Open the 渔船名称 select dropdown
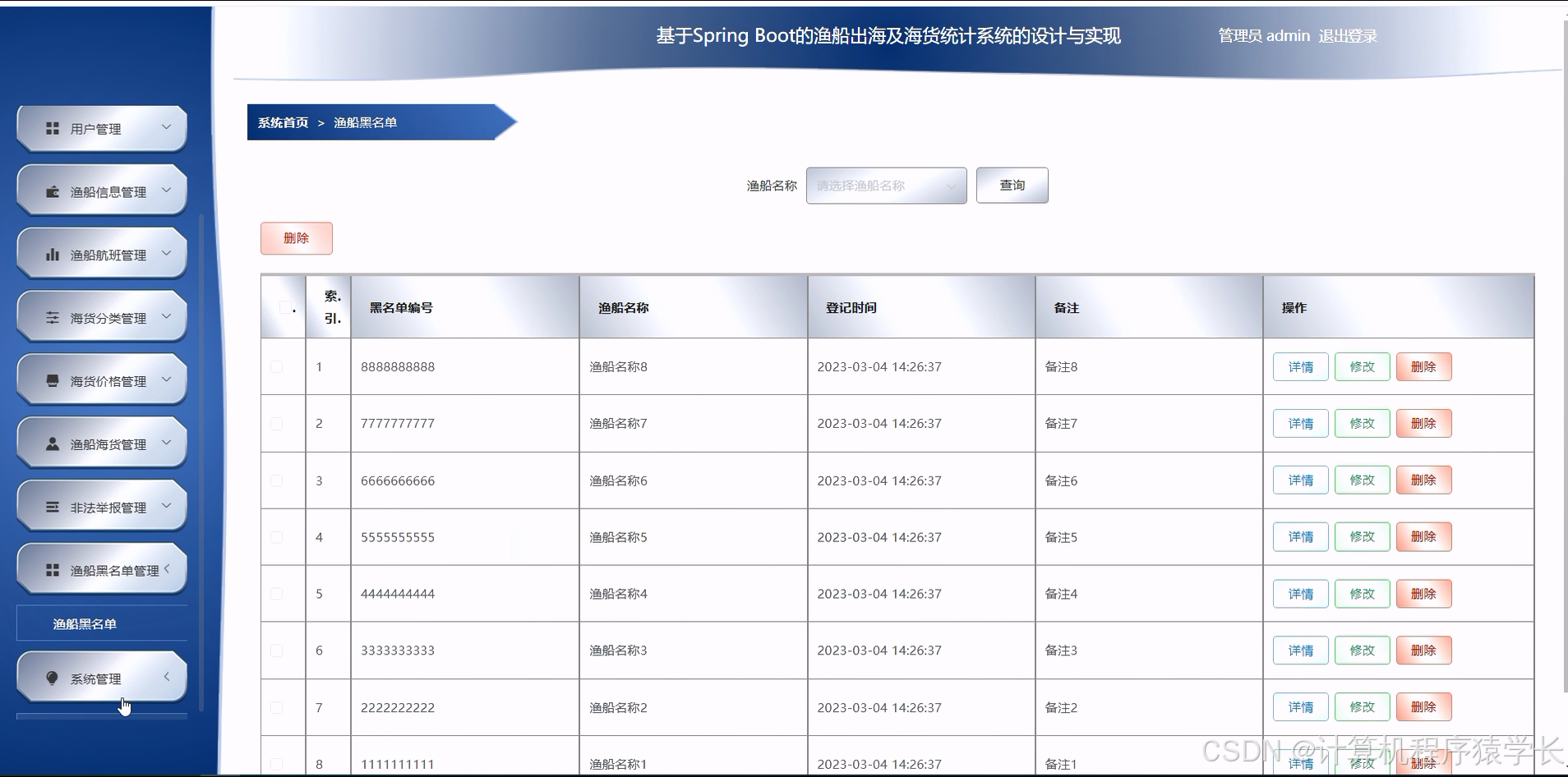The height and width of the screenshot is (777, 1568). (x=886, y=186)
